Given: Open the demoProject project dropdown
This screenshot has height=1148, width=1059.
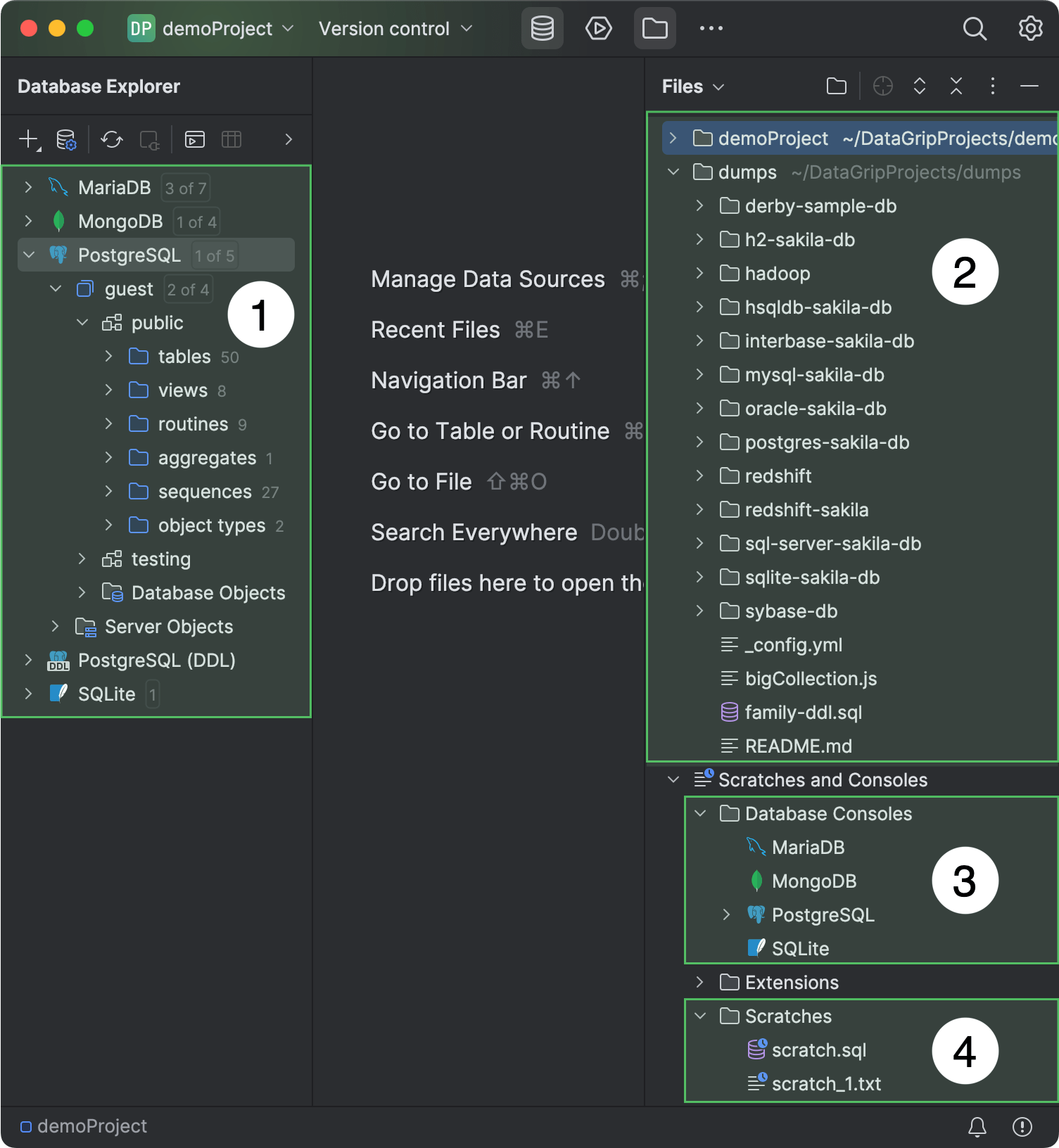Looking at the screenshot, I should click(x=210, y=29).
